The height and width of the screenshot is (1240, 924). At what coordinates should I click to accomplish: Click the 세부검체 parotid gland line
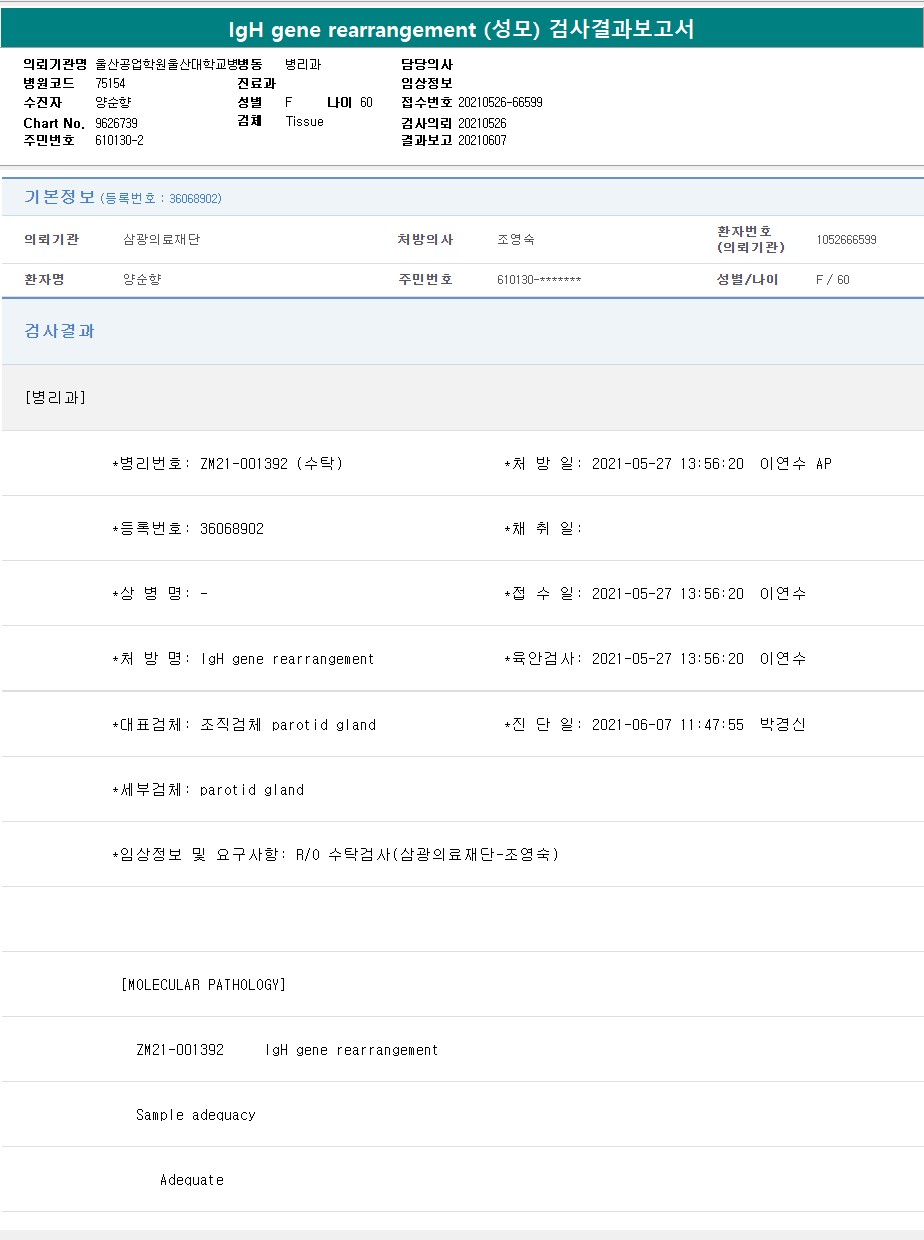tap(207, 790)
